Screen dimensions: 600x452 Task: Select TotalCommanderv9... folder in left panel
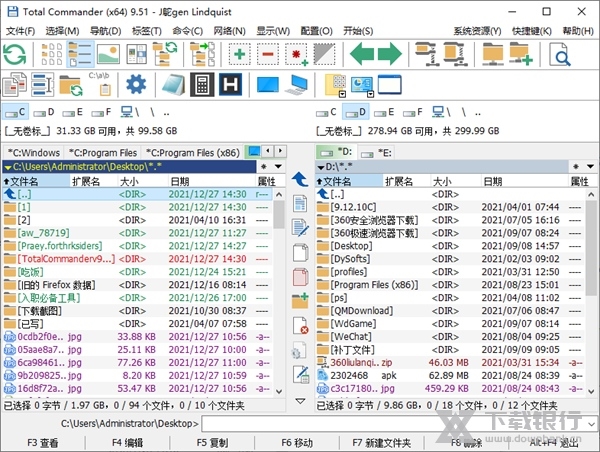click(137, 259)
